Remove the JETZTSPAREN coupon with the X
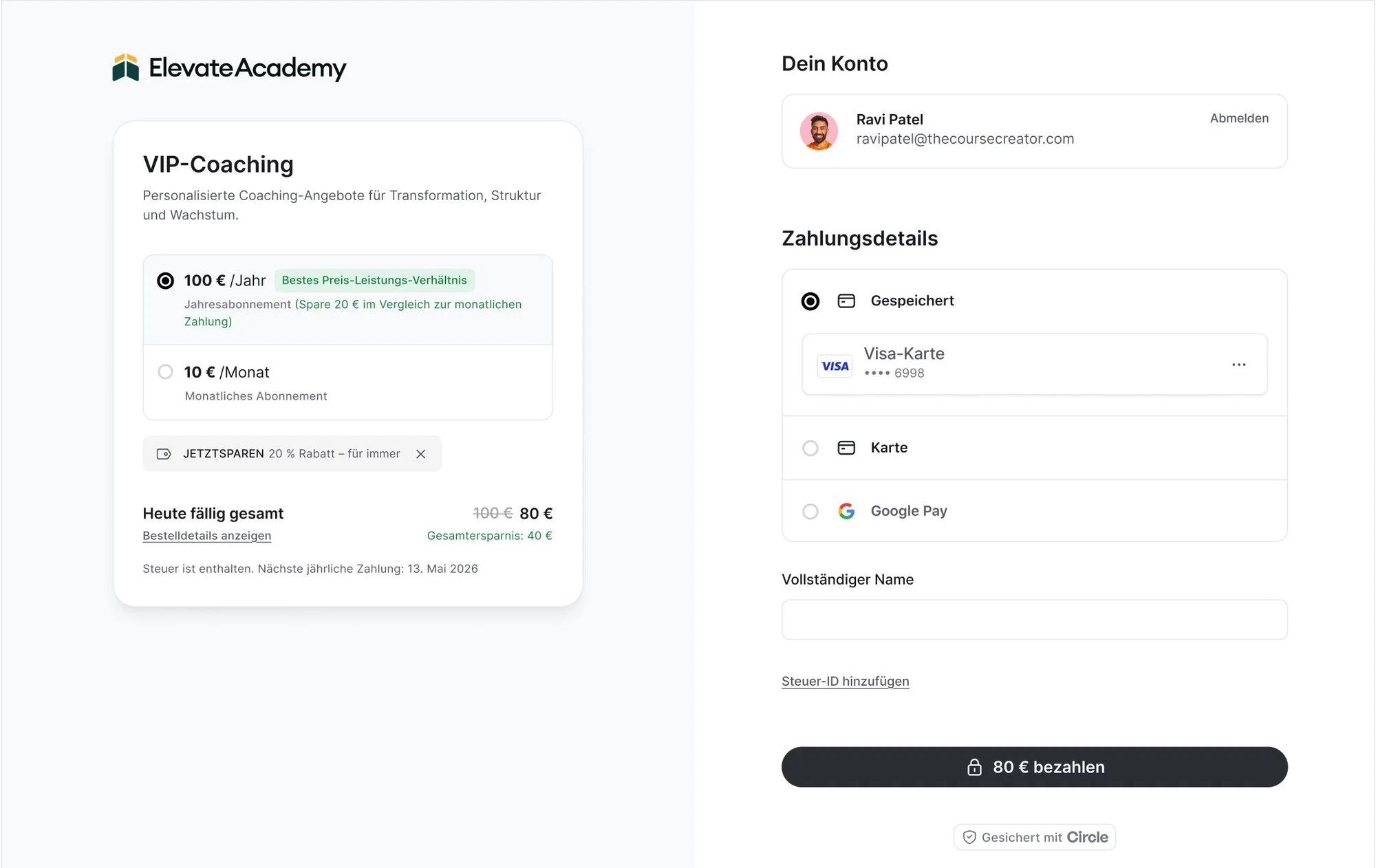The height and width of the screenshot is (868, 1376). [421, 454]
